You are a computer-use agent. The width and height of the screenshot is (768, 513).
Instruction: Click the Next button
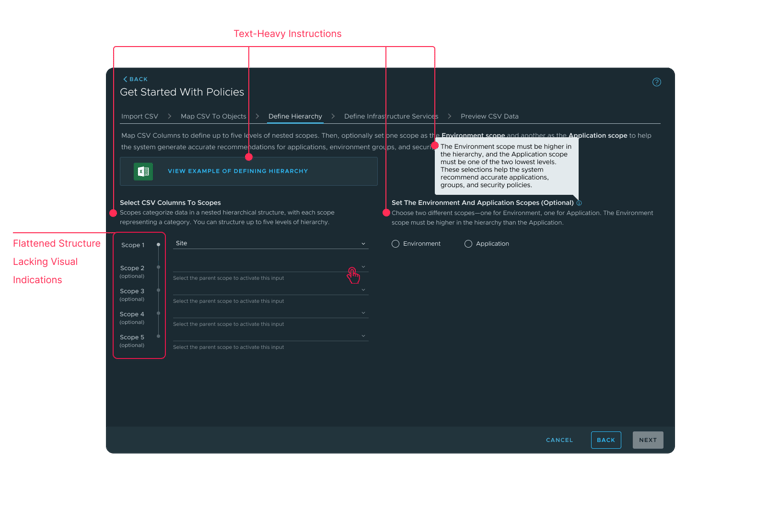coord(648,440)
